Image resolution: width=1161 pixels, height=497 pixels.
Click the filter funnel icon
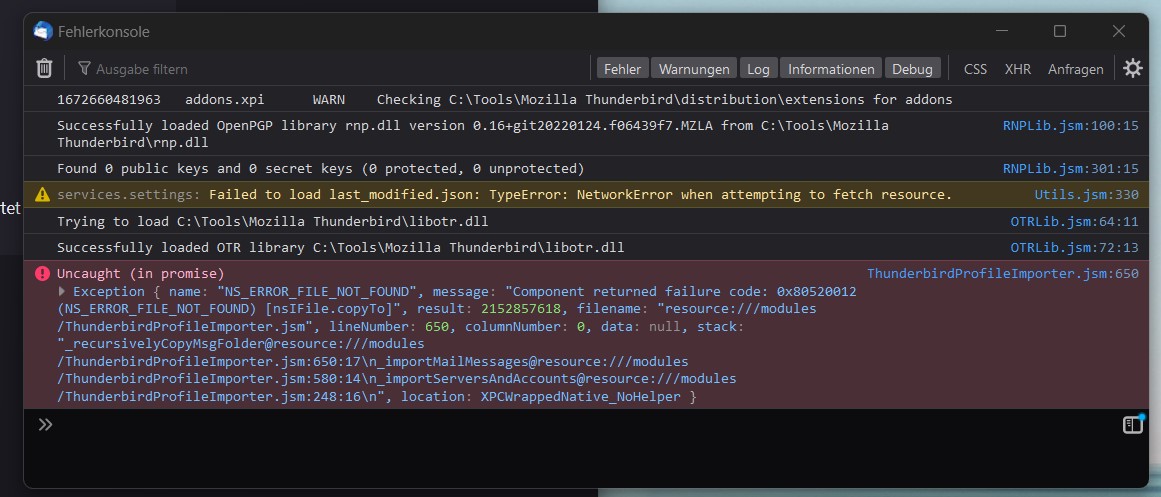tap(84, 69)
